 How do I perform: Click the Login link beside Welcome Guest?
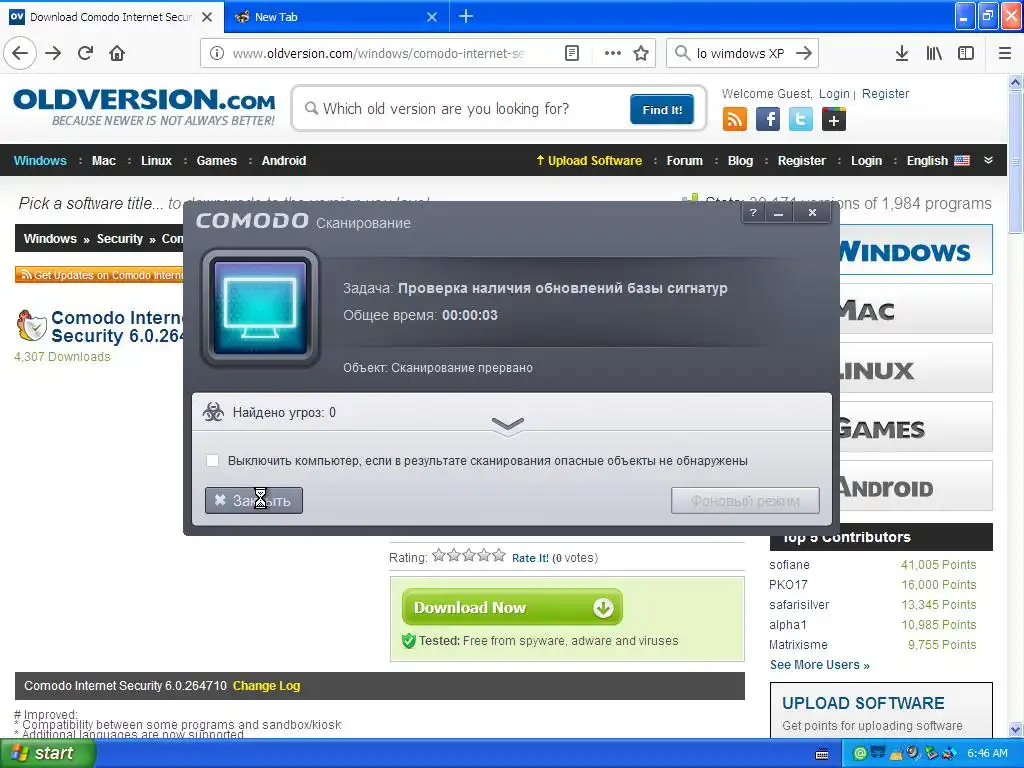point(834,93)
